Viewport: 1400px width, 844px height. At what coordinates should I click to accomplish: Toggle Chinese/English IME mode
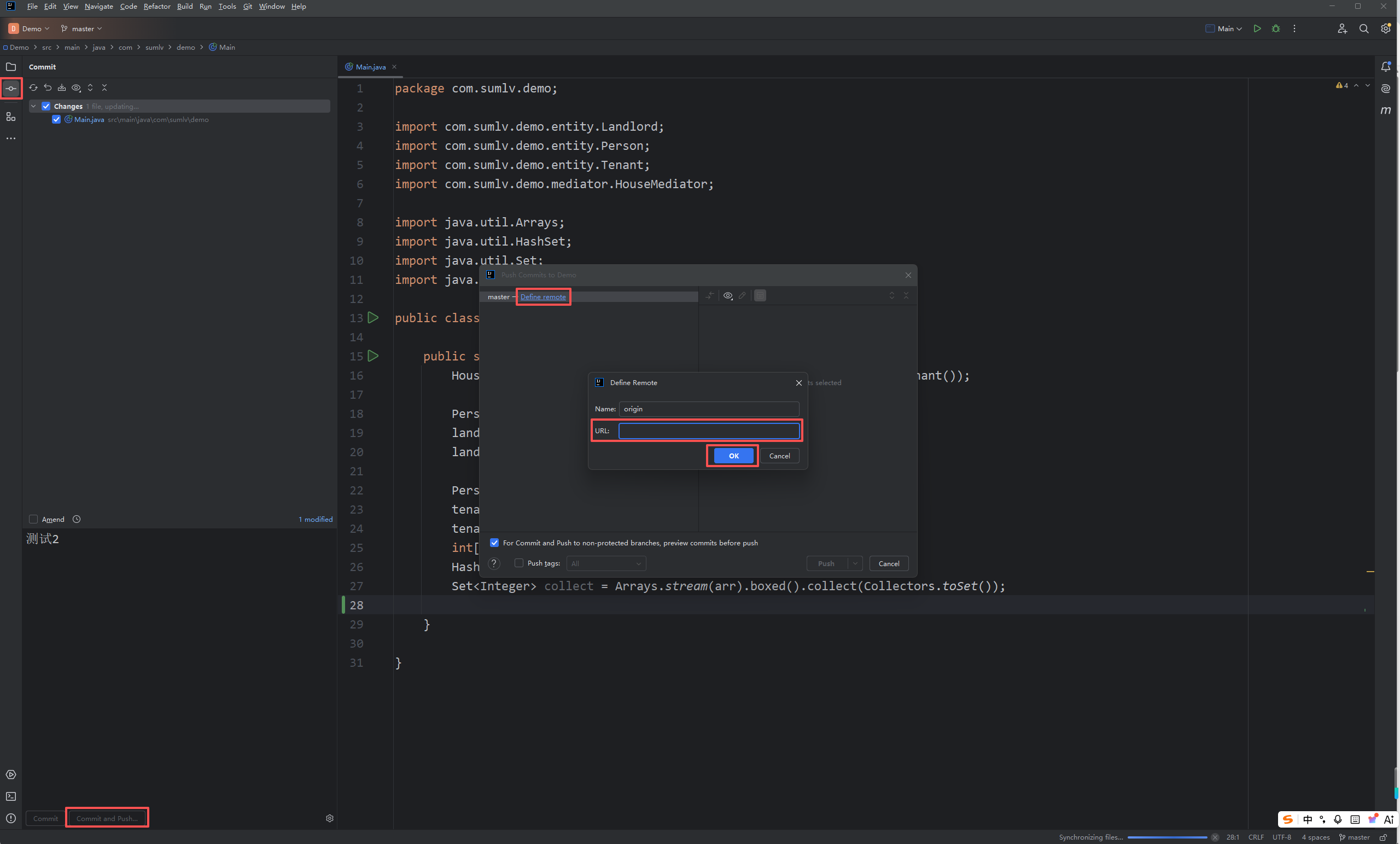tap(1308, 819)
